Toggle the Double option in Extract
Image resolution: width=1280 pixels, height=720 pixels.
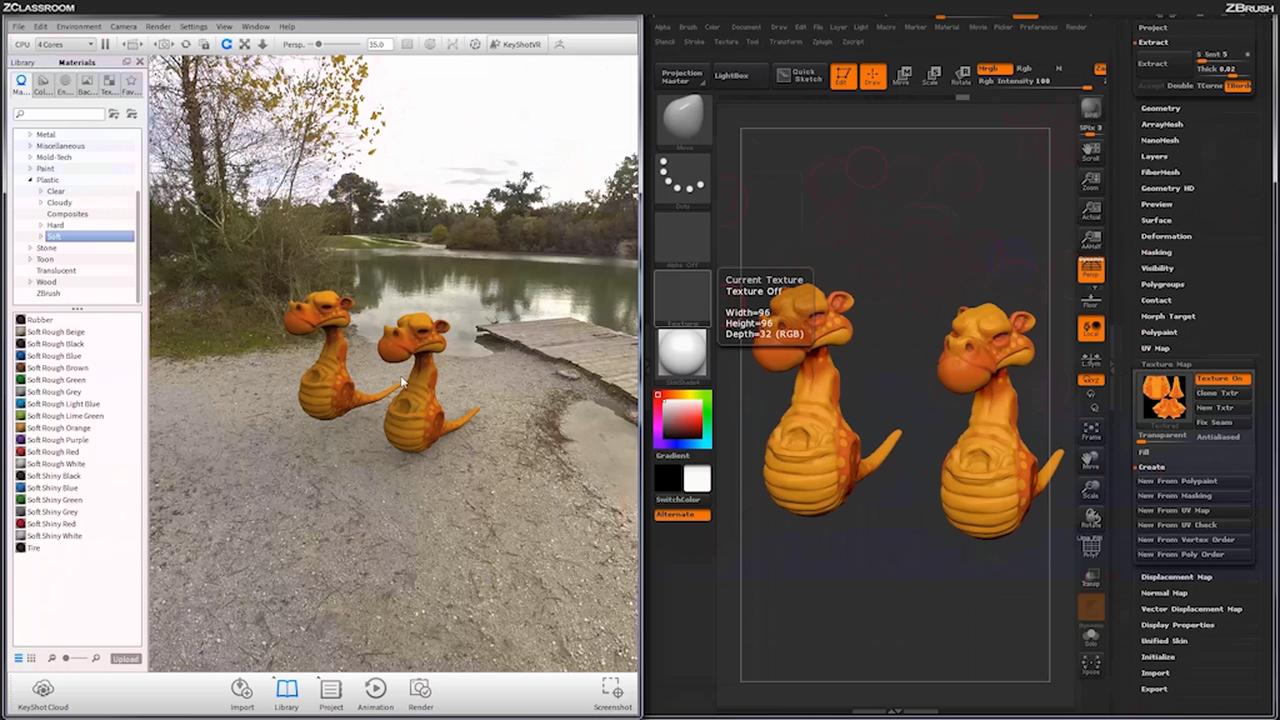[x=1181, y=86]
